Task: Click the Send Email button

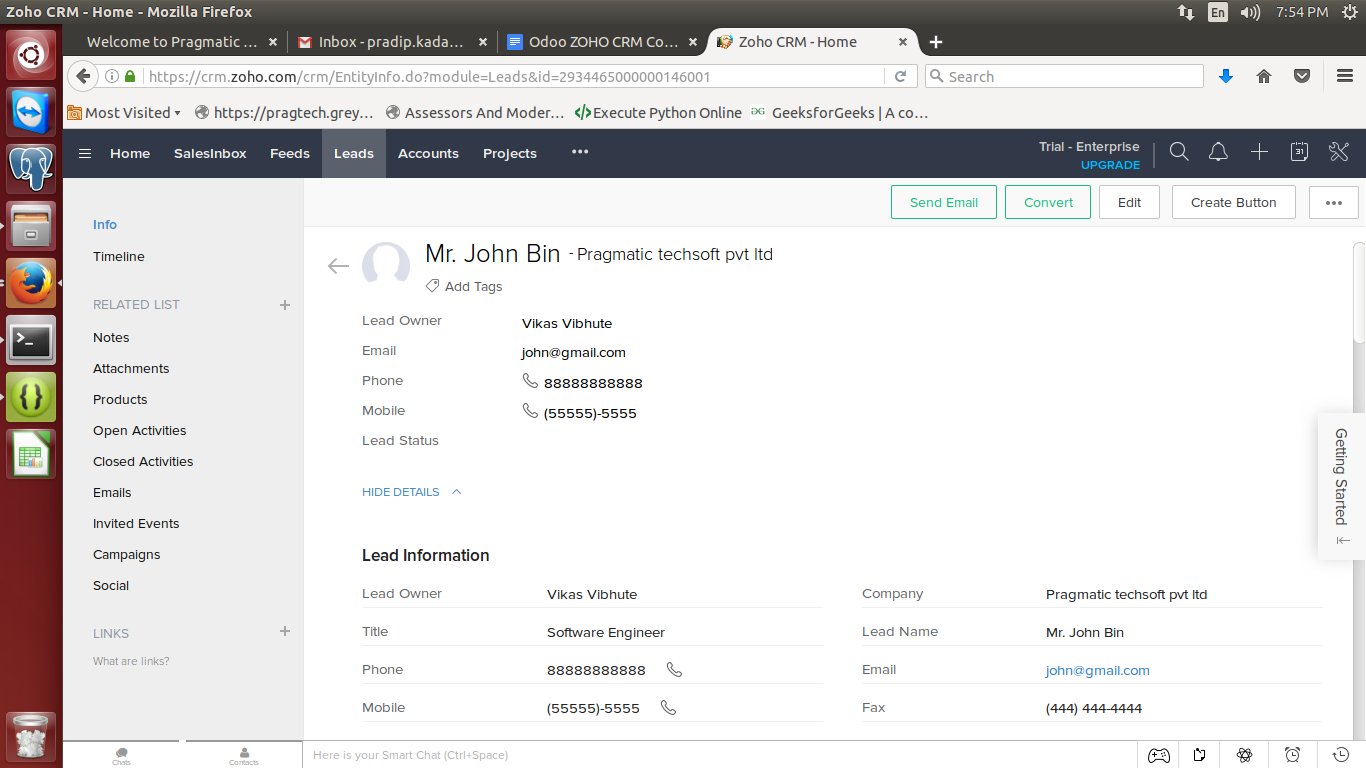Action: [944, 202]
